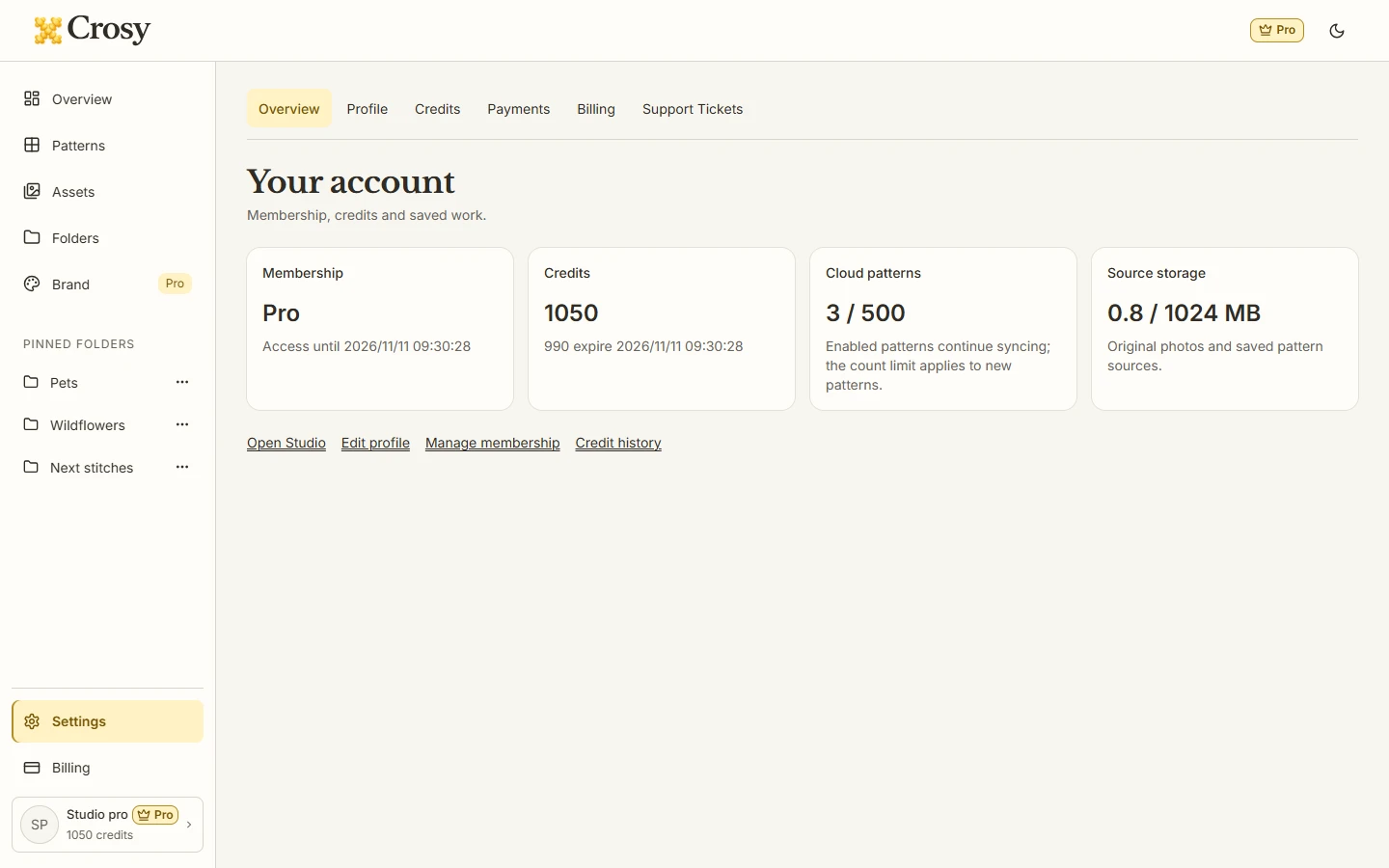Open Patterns in the sidebar
Viewport: 1389px width, 868px height.
108,146
